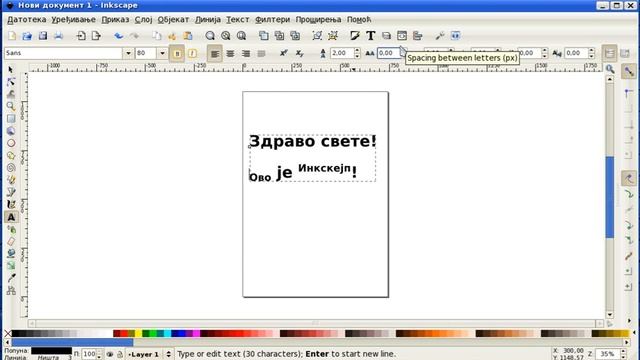Open Приказ menu
Image resolution: width=640 pixels, height=360 pixels.
116,19
